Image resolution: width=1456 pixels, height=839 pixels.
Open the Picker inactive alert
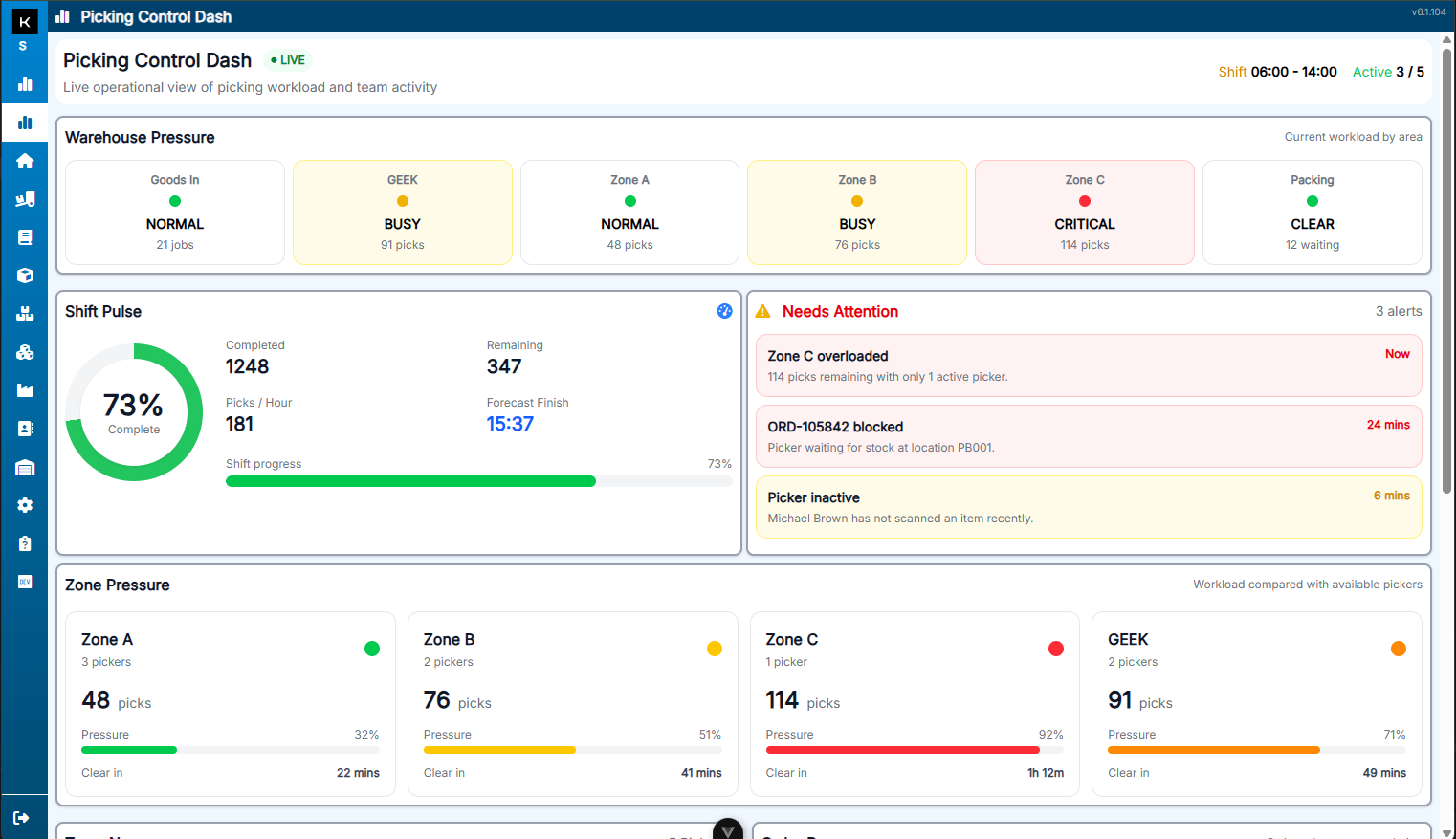(x=1089, y=507)
